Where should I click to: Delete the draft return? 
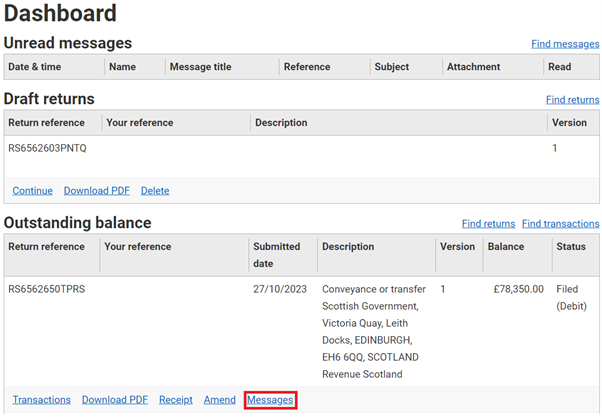155,190
